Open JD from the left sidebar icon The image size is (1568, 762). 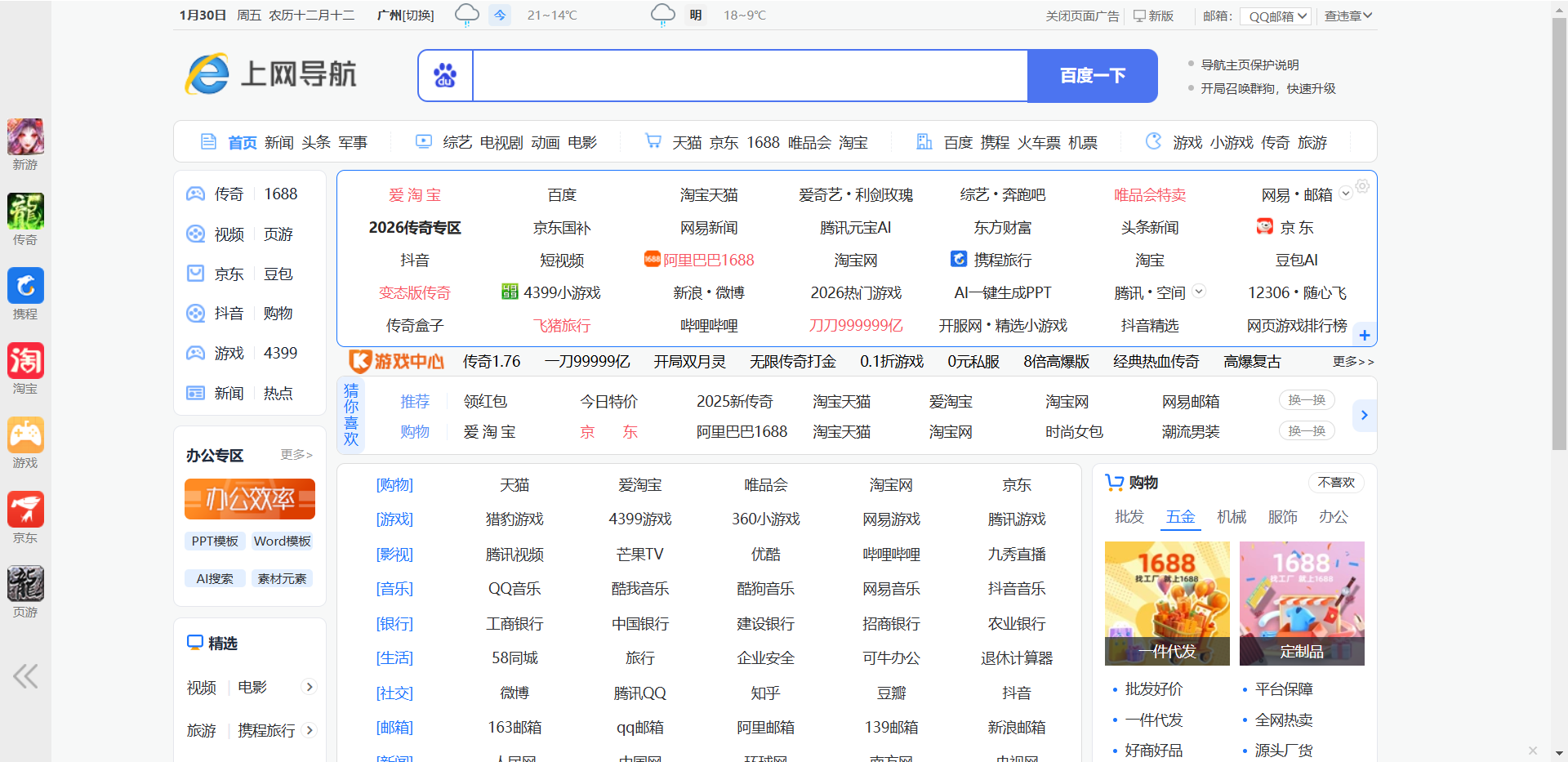coord(25,507)
